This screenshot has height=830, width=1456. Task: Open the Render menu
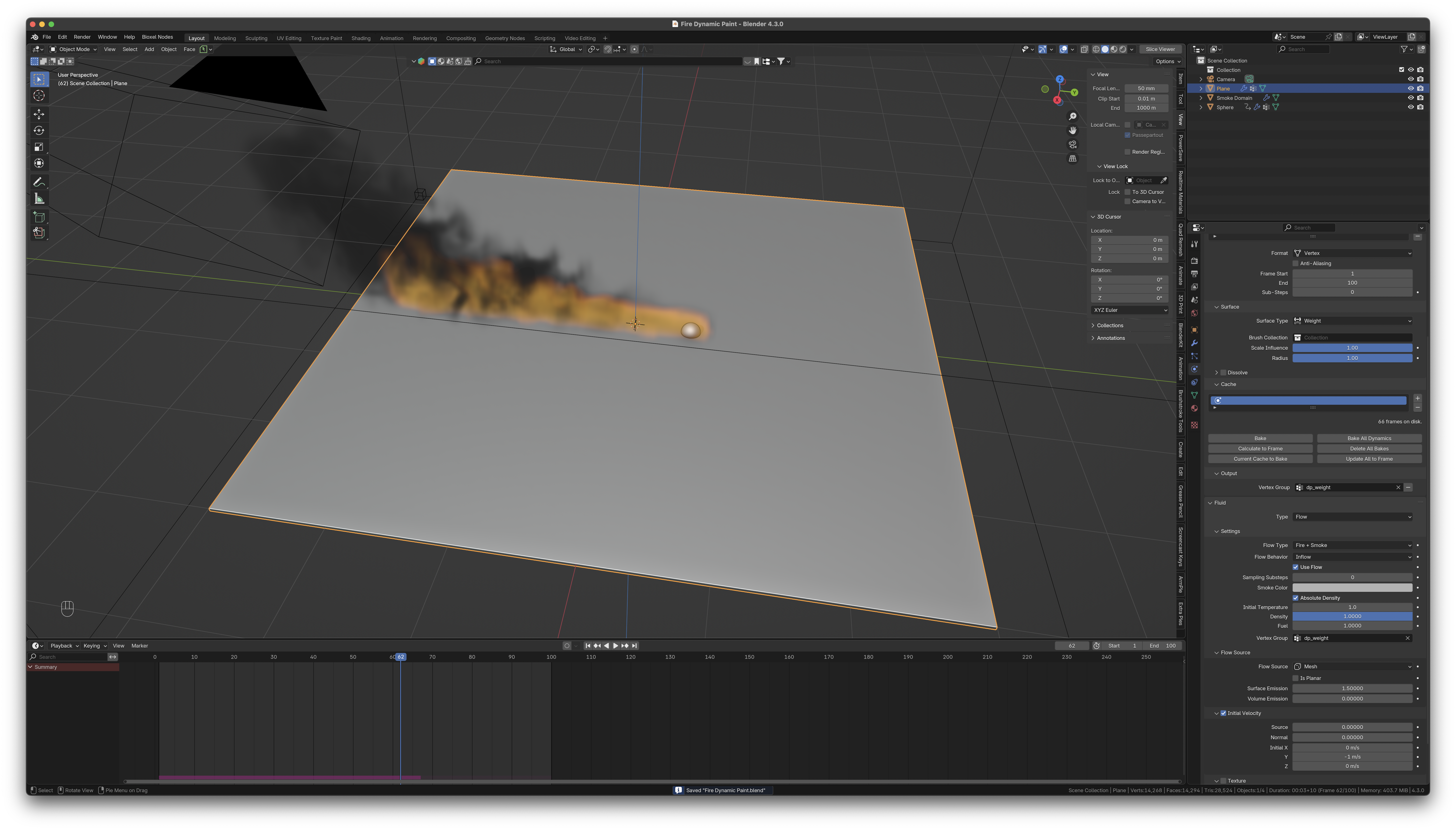tap(82, 37)
